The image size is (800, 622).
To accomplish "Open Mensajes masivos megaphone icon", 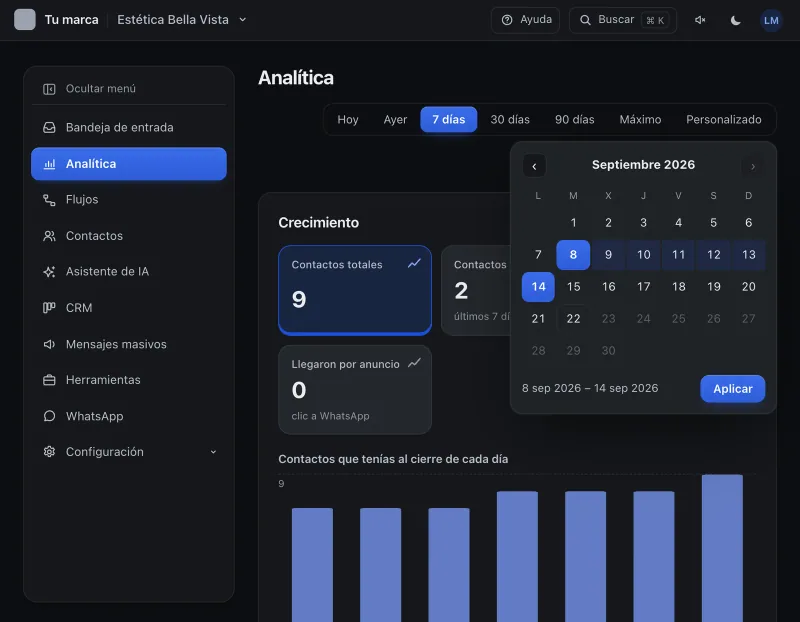I will 49,344.
